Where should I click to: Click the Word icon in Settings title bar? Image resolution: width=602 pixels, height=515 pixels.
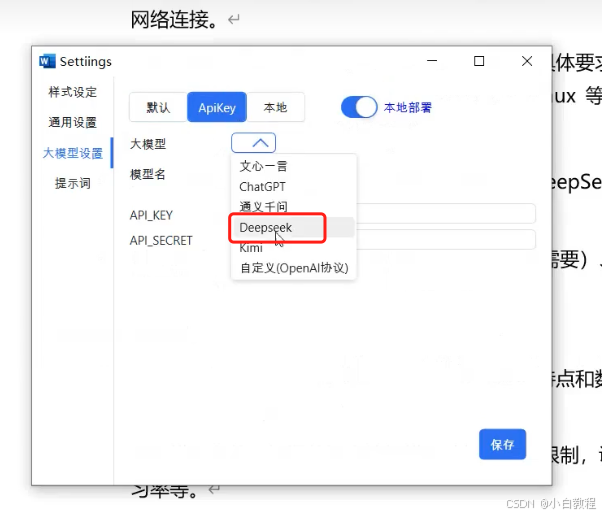(47, 61)
